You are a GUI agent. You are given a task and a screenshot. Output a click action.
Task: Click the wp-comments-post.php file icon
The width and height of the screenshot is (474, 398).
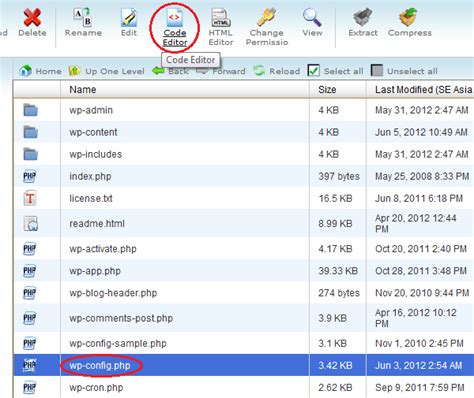click(x=30, y=318)
